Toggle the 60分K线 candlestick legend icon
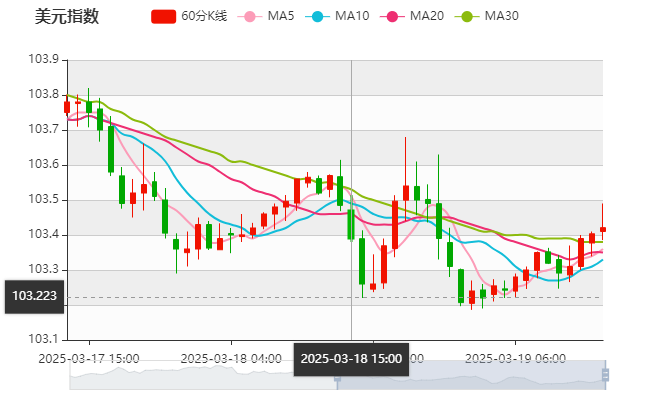Image resolution: width=670 pixels, height=400 pixels. click(163, 16)
